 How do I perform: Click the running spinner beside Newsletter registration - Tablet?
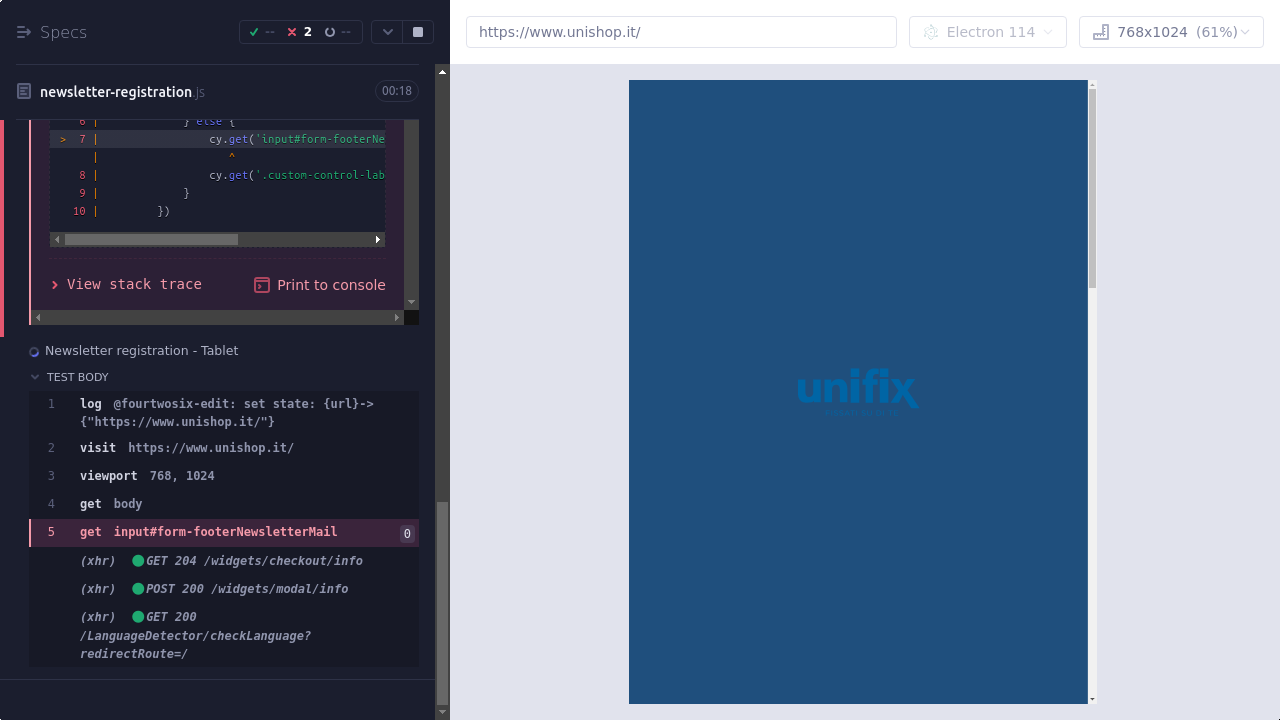(34, 352)
